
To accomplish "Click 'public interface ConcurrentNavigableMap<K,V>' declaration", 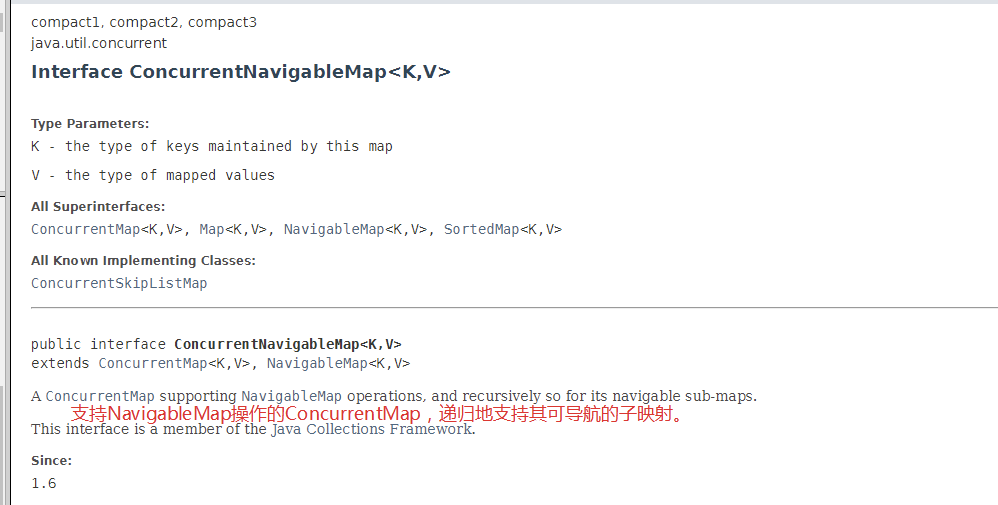I will tap(216, 345).
